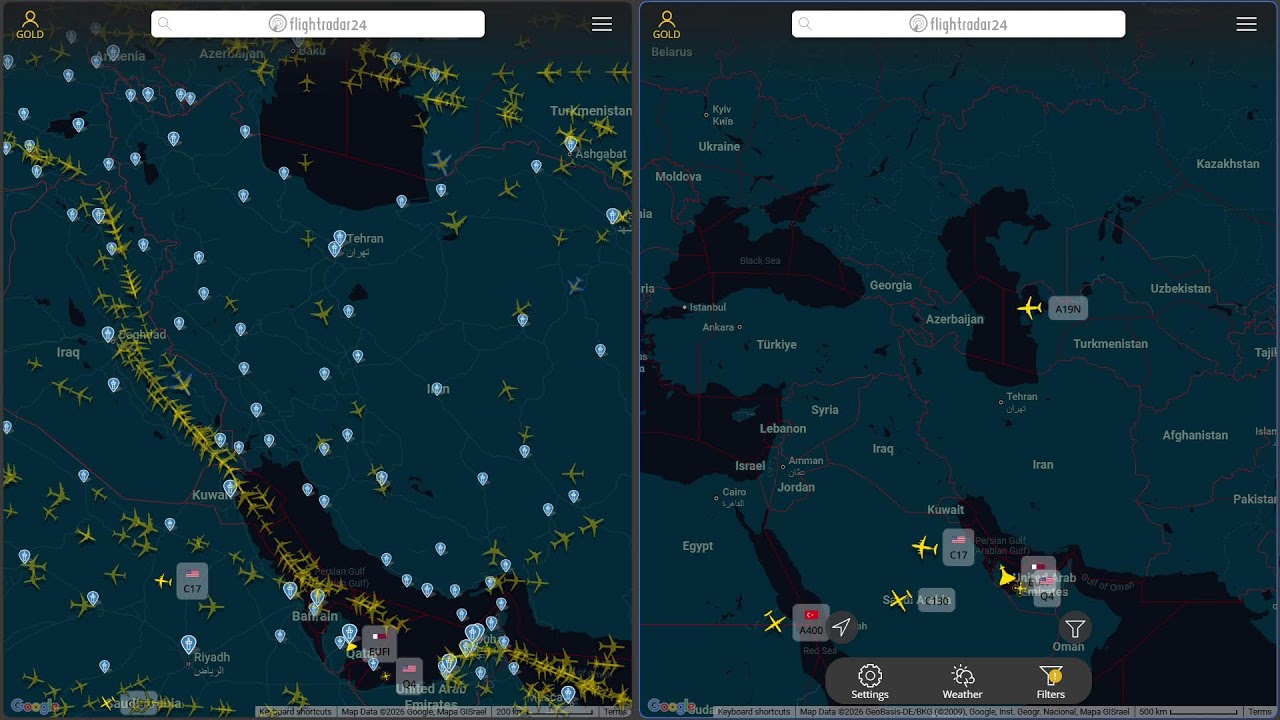Select the Baghdad airport pin
Image resolution: width=1280 pixels, height=720 pixels.
pos(107,334)
